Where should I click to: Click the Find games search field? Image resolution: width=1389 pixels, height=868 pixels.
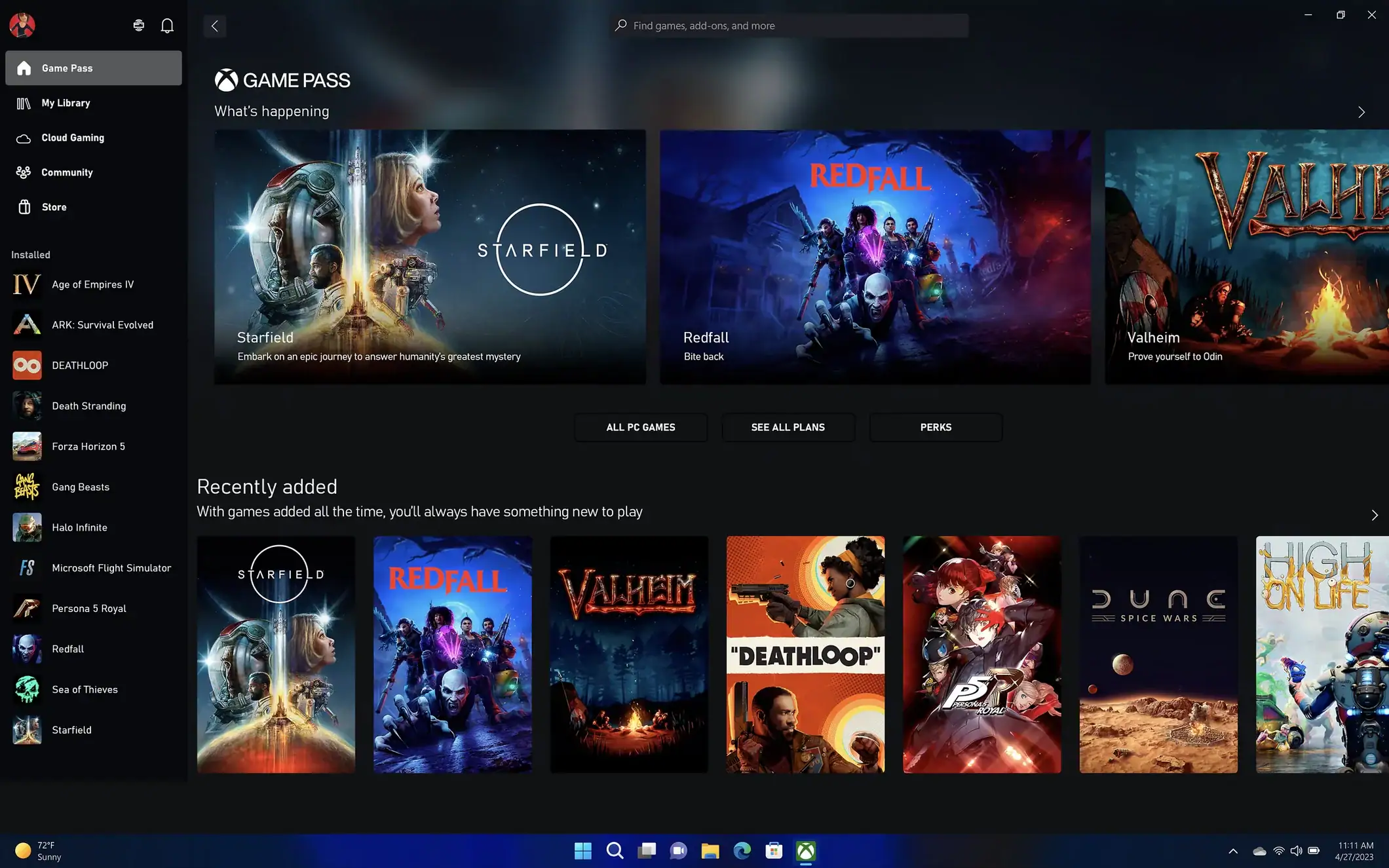pos(788,26)
